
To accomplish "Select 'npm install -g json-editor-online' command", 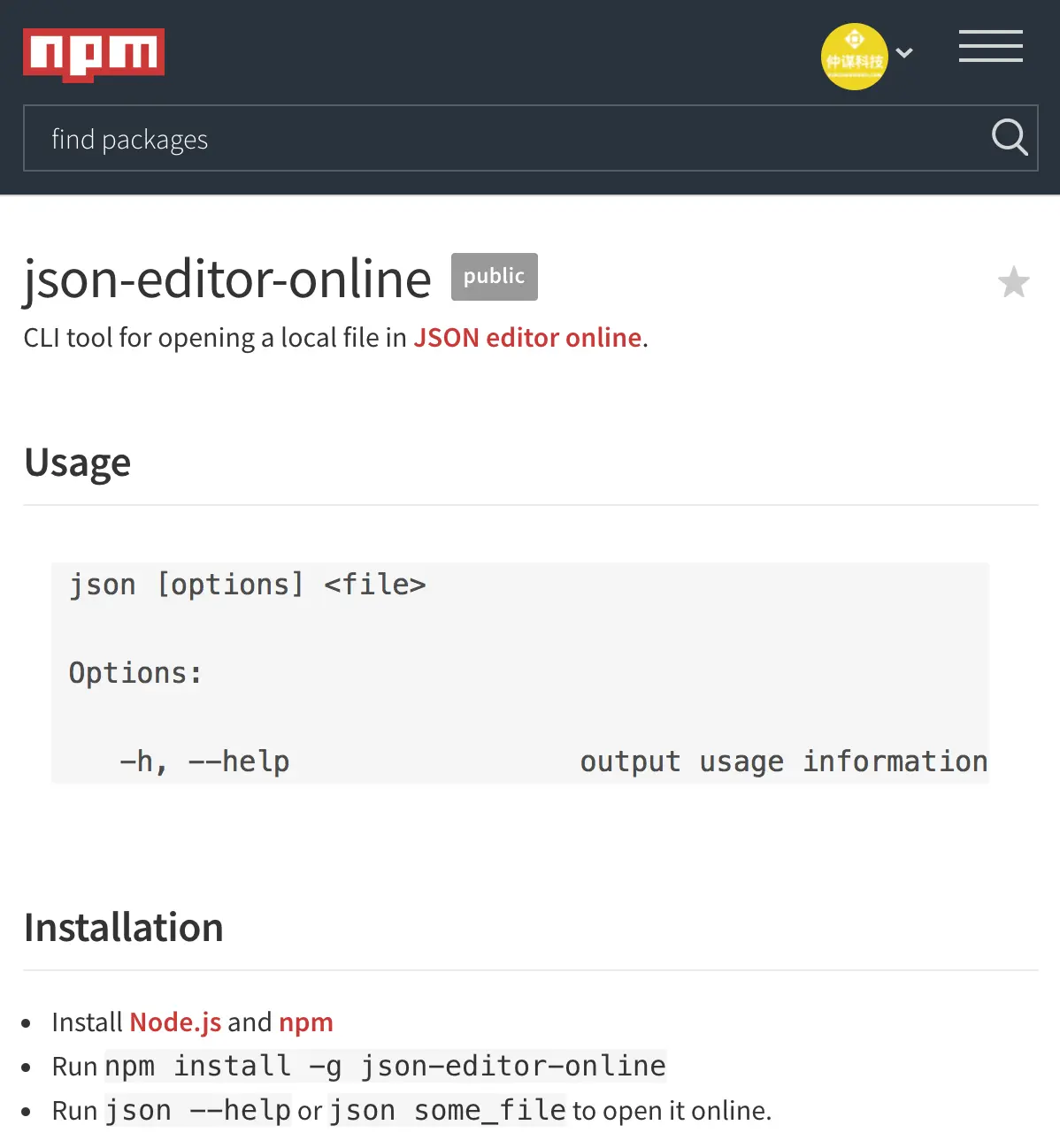I will pos(386,1066).
